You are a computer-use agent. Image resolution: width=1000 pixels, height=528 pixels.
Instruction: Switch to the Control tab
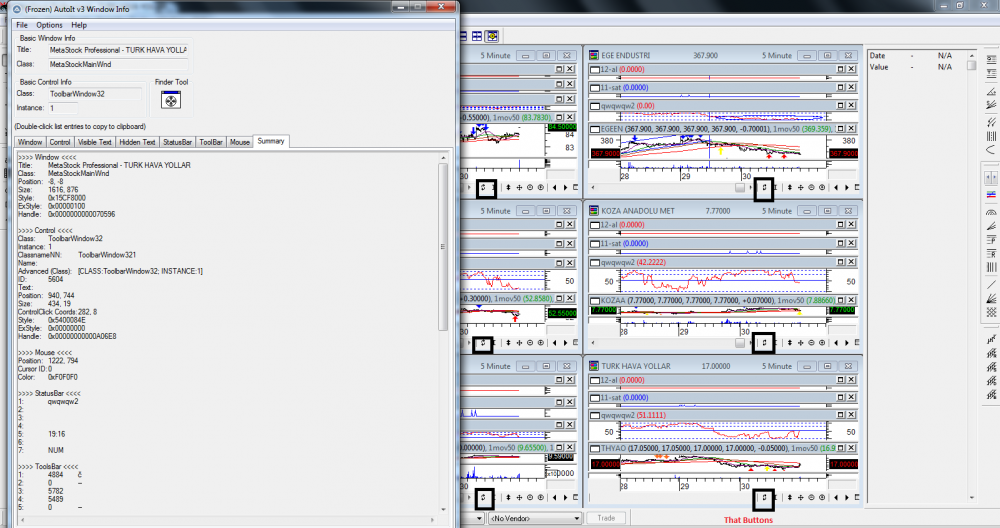tap(60, 142)
